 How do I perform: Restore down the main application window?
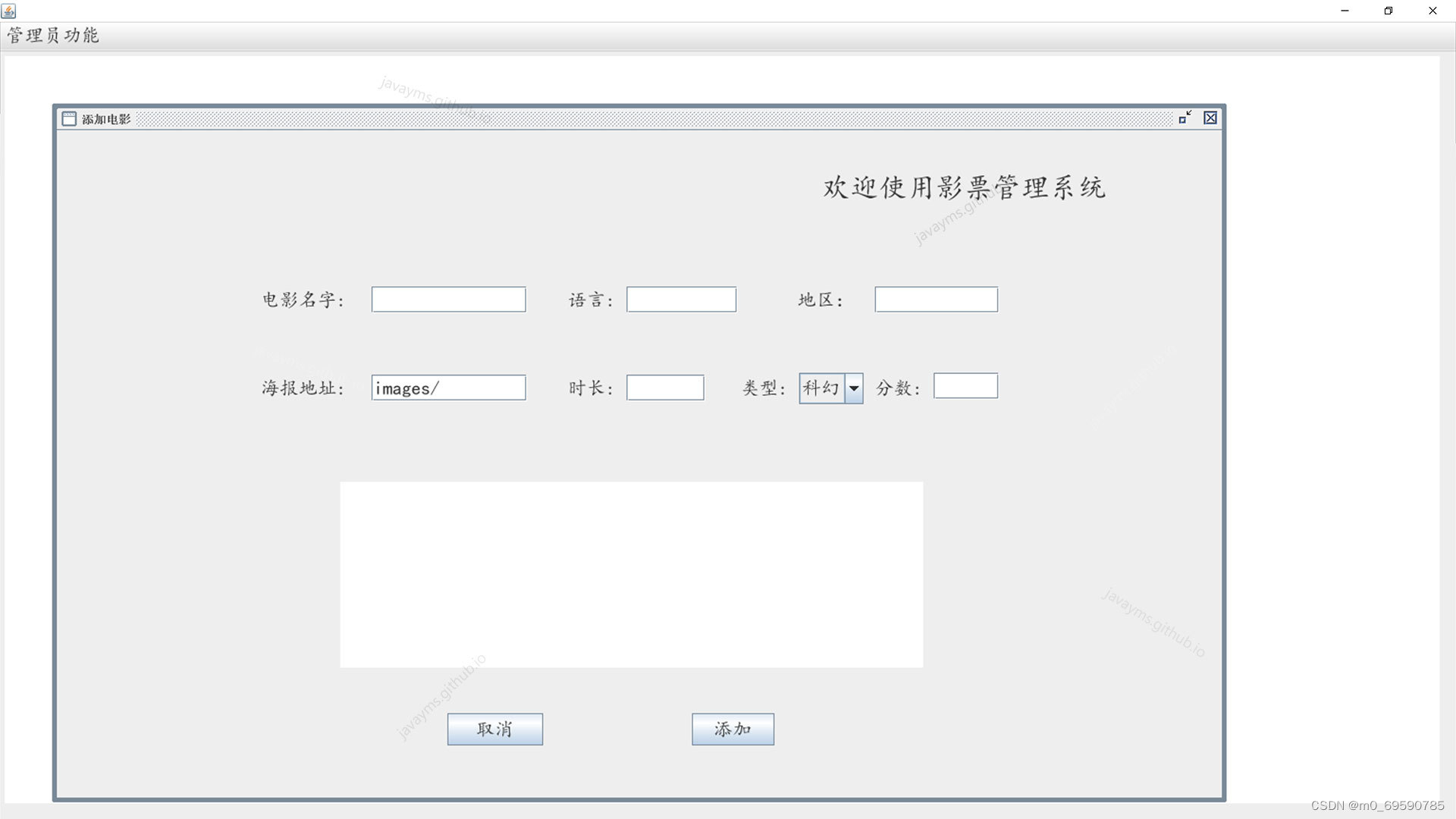click(1389, 11)
